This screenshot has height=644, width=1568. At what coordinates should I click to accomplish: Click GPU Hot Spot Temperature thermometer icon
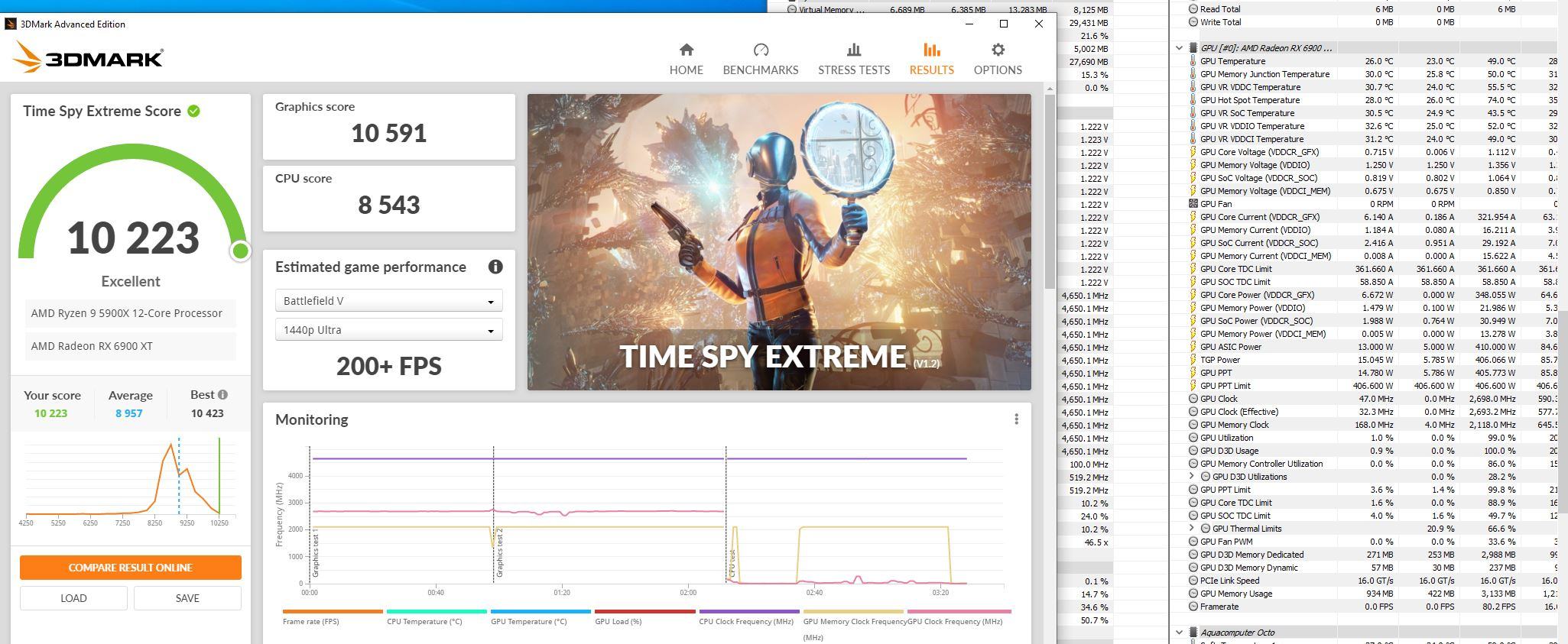coord(1193,100)
